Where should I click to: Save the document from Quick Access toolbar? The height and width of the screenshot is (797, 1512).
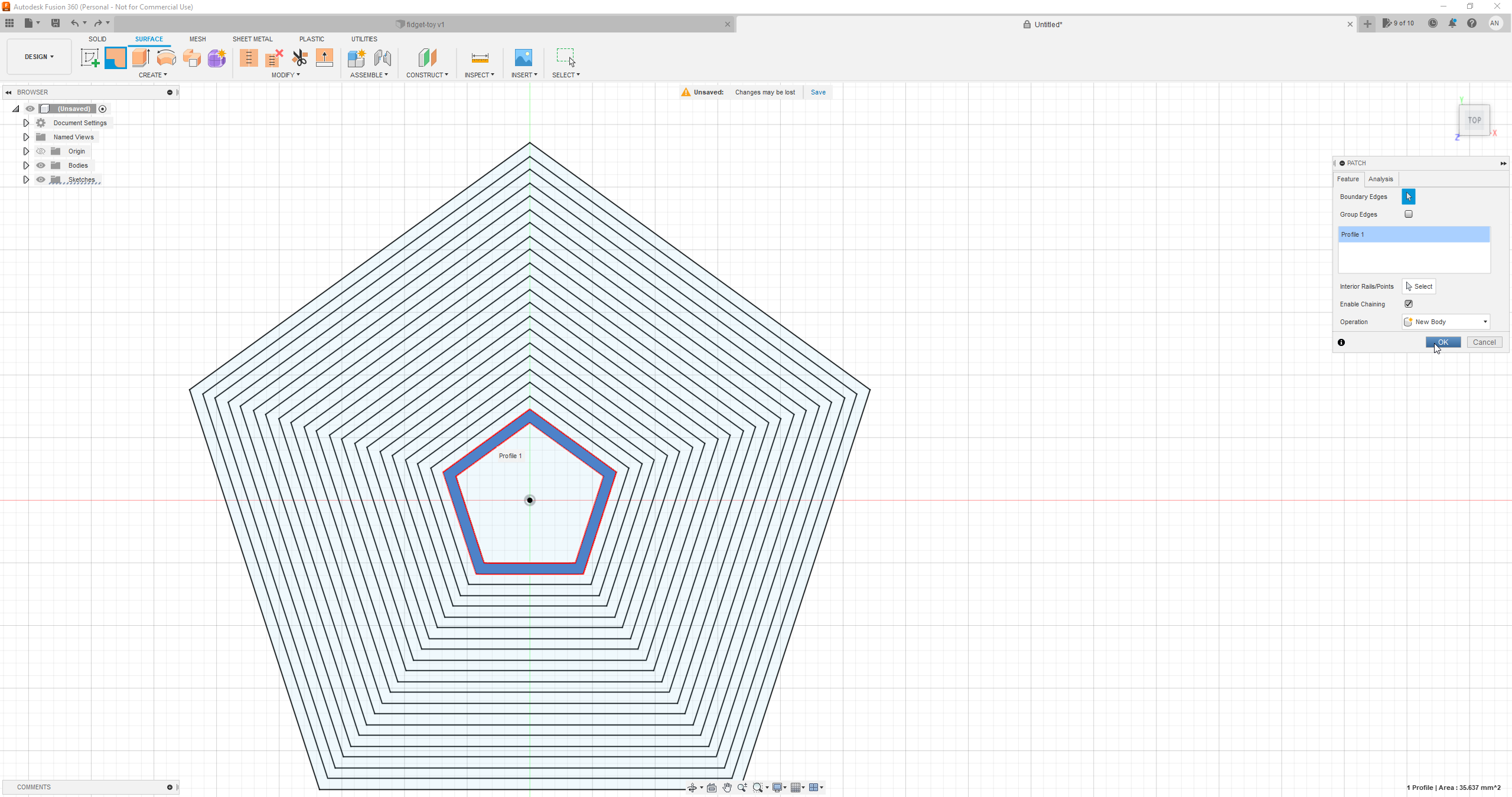click(x=56, y=23)
